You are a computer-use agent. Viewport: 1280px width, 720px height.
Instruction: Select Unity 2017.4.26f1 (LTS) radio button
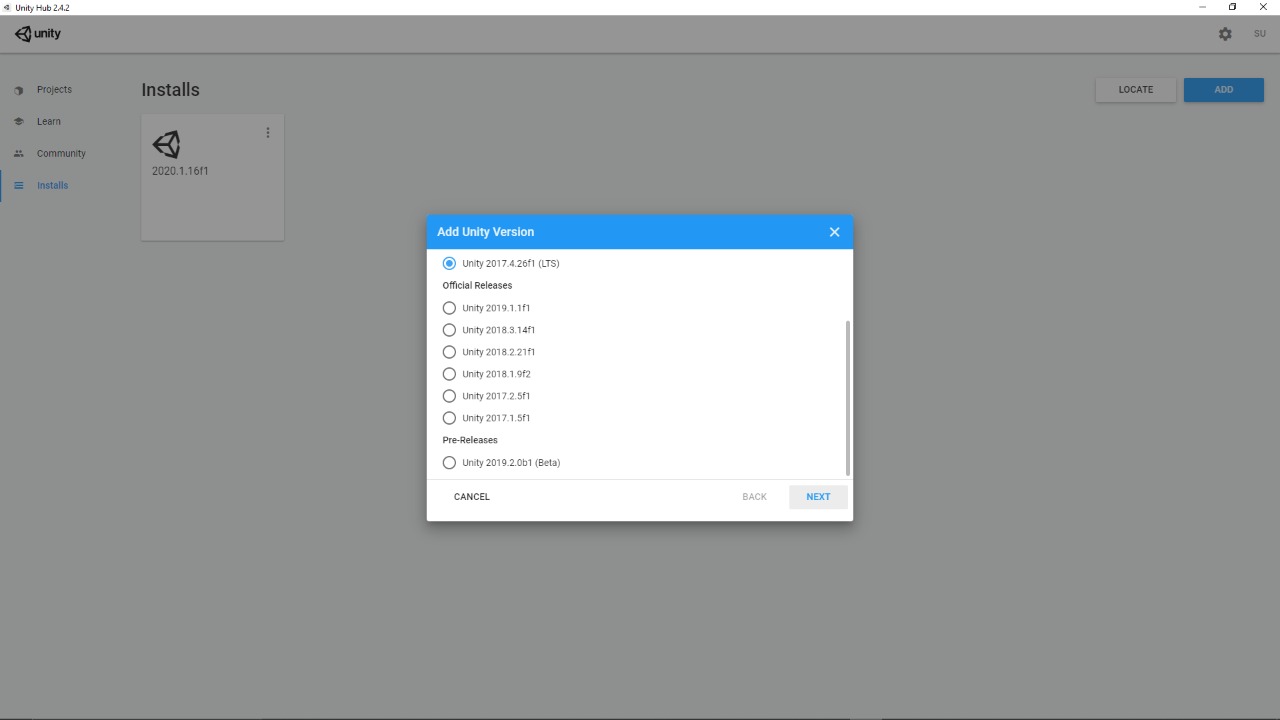point(449,264)
